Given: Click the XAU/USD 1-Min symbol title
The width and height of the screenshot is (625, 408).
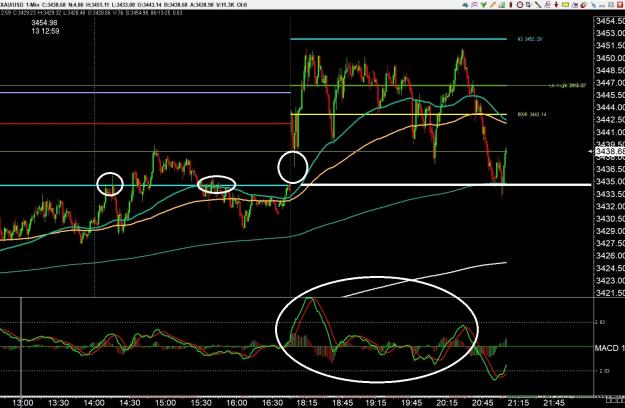Looking at the screenshot, I should coord(20,5).
